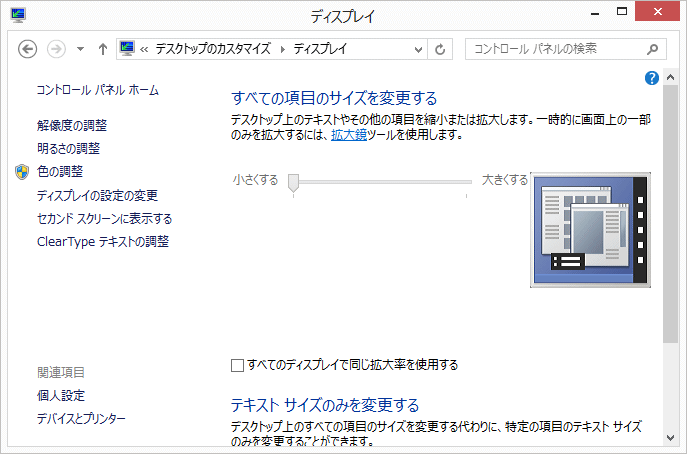Image resolution: width=687 pixels, height=454 pixels.
Task: Open ClearType テキストの調整
Action: coord(103,241)
